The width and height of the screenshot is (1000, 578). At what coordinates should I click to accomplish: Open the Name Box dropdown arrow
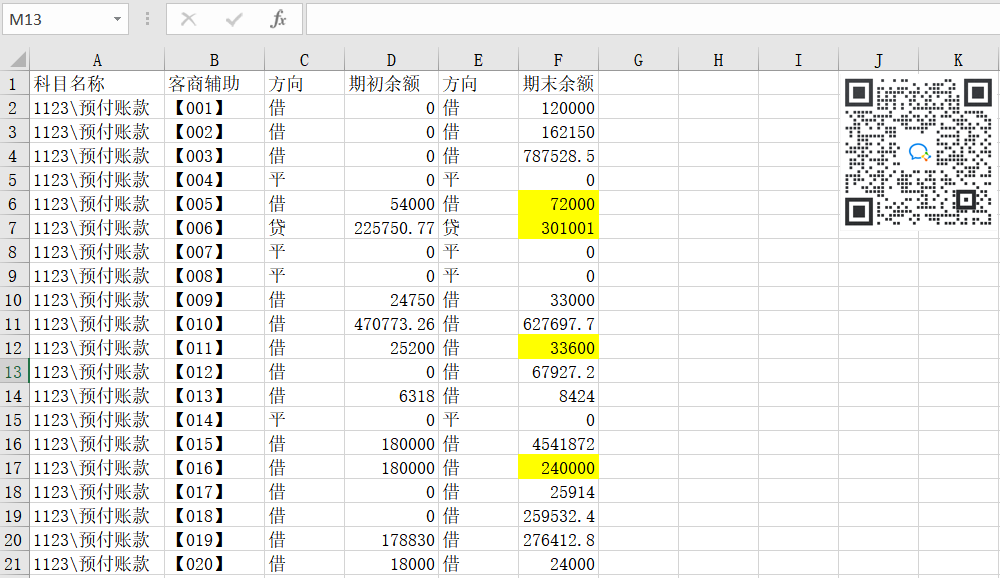[117, 19]
